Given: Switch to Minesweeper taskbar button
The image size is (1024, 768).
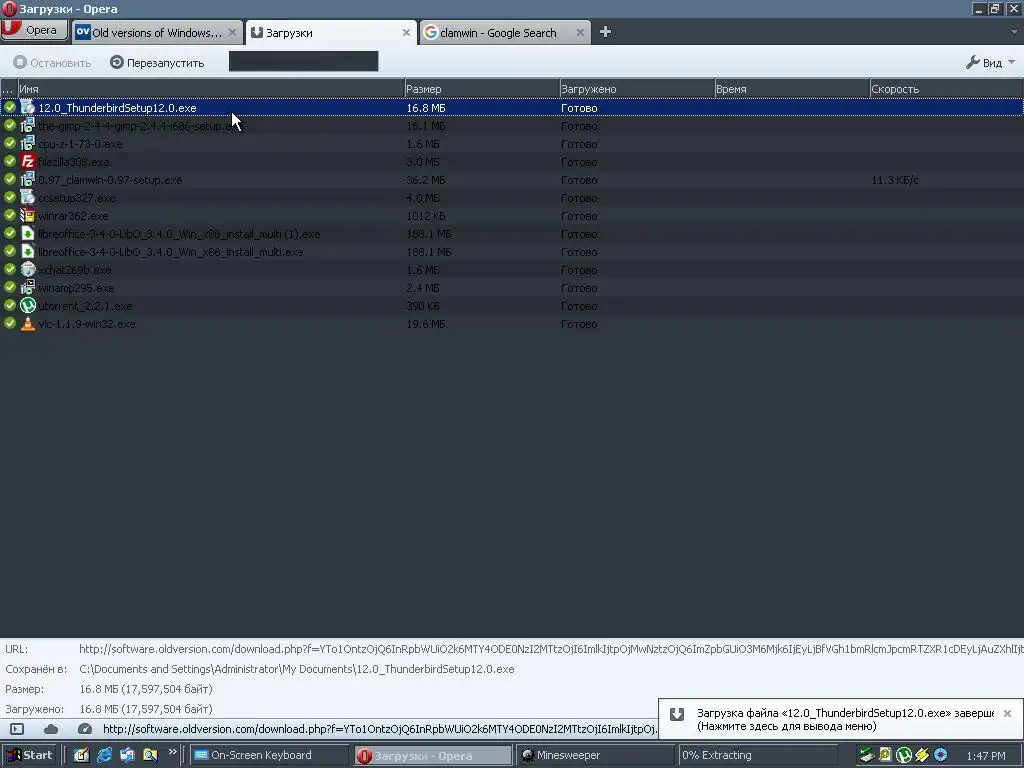Looking at the screenshot, I should (596, 755).
